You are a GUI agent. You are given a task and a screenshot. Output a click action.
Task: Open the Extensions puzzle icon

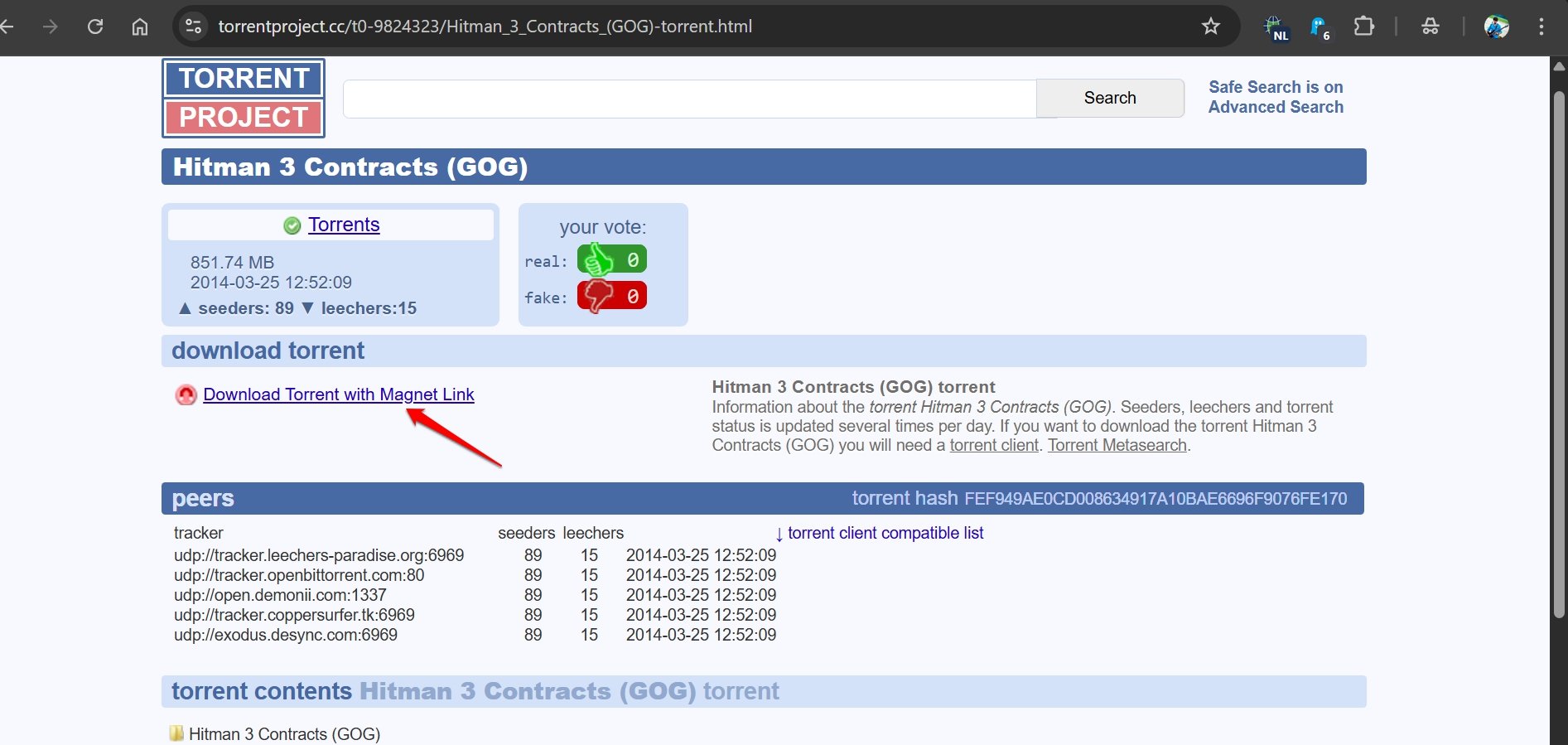point(1363,27)
